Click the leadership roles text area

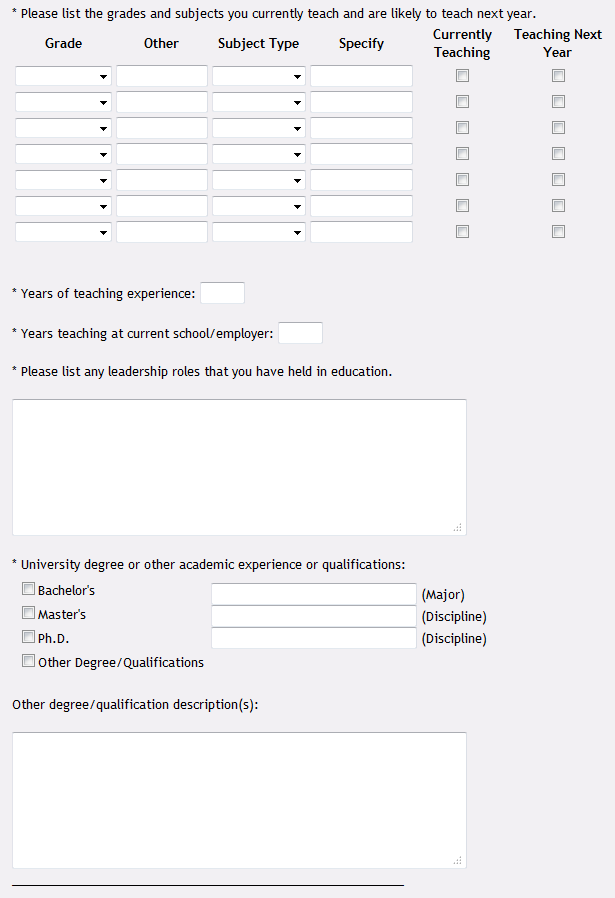click(x=239, y=467)
